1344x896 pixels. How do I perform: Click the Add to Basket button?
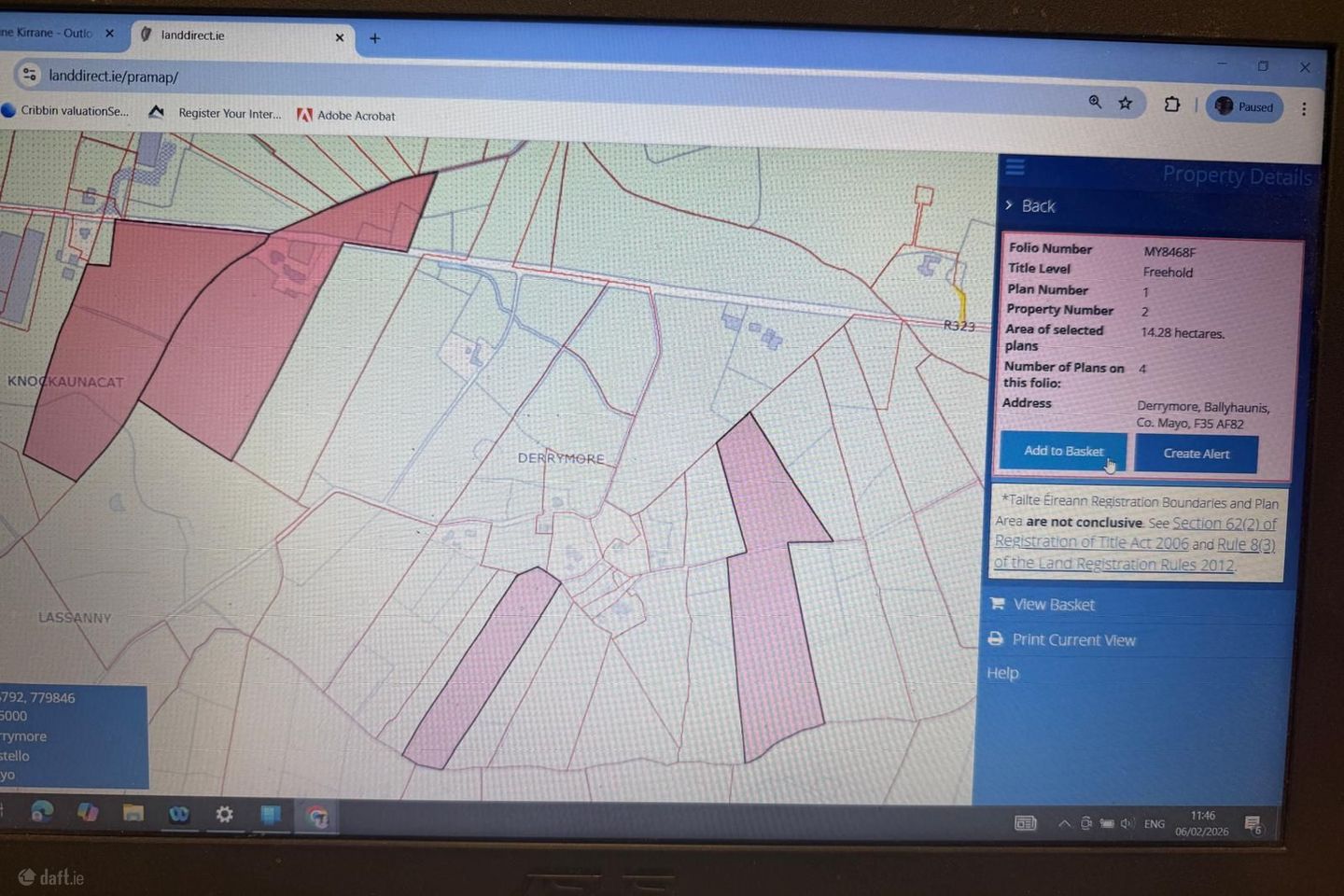(x=1062, y=451)
